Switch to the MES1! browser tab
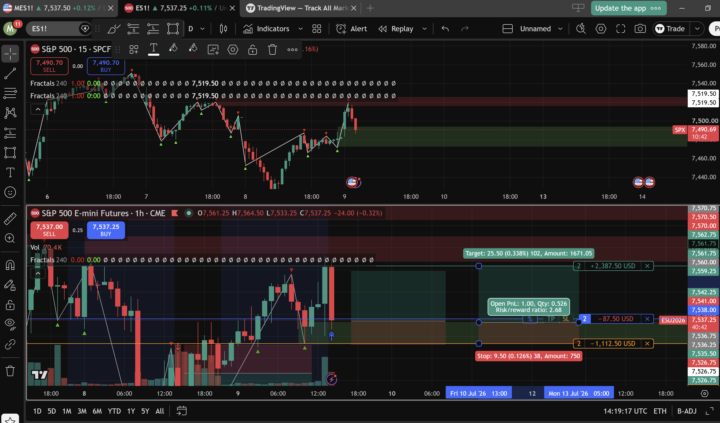Screen dimensions: 720x423 (59, 8)
